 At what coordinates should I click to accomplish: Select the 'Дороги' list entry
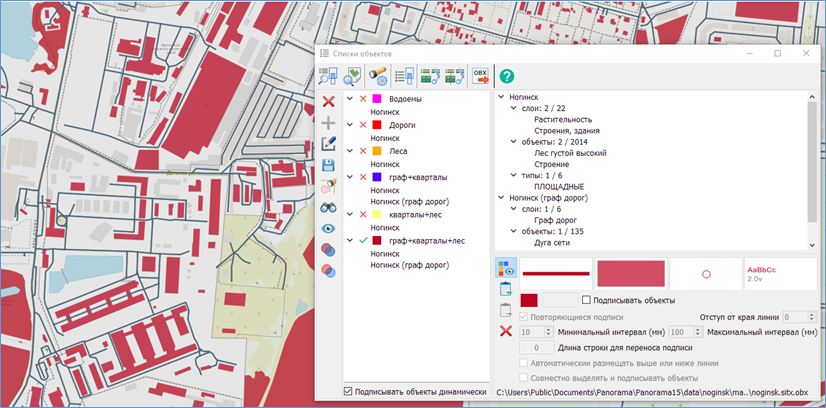point(402,126)
